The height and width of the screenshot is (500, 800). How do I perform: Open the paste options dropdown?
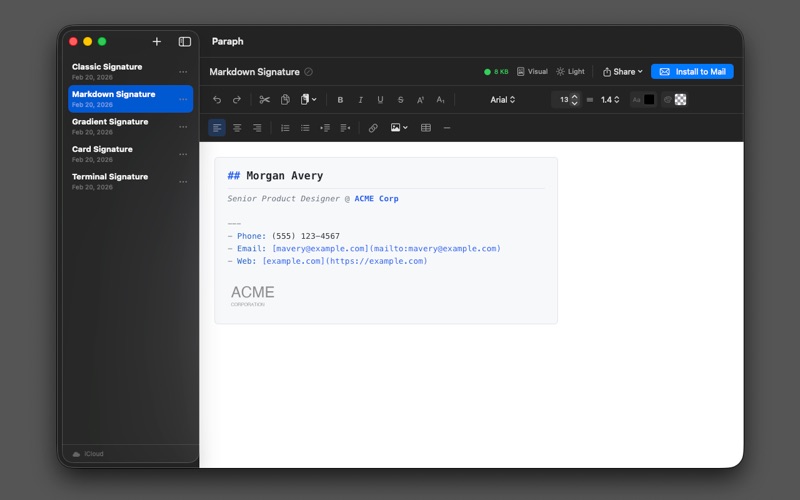308,100
